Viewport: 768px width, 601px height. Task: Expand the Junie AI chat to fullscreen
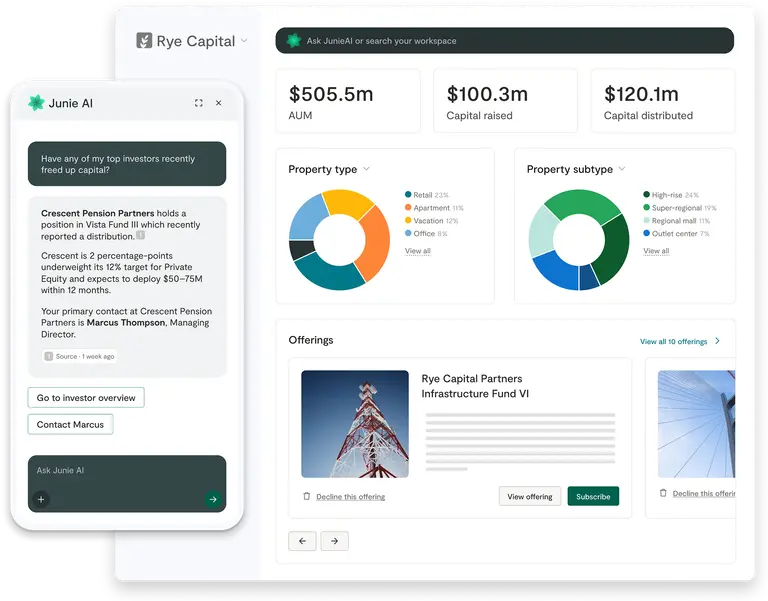pos(198,103)
